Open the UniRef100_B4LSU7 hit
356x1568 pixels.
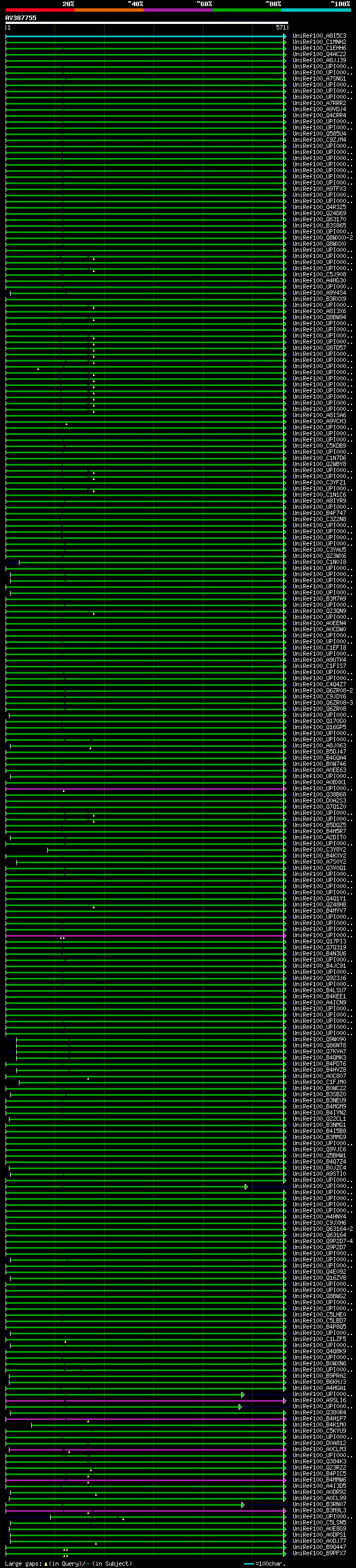coord(319,990)
